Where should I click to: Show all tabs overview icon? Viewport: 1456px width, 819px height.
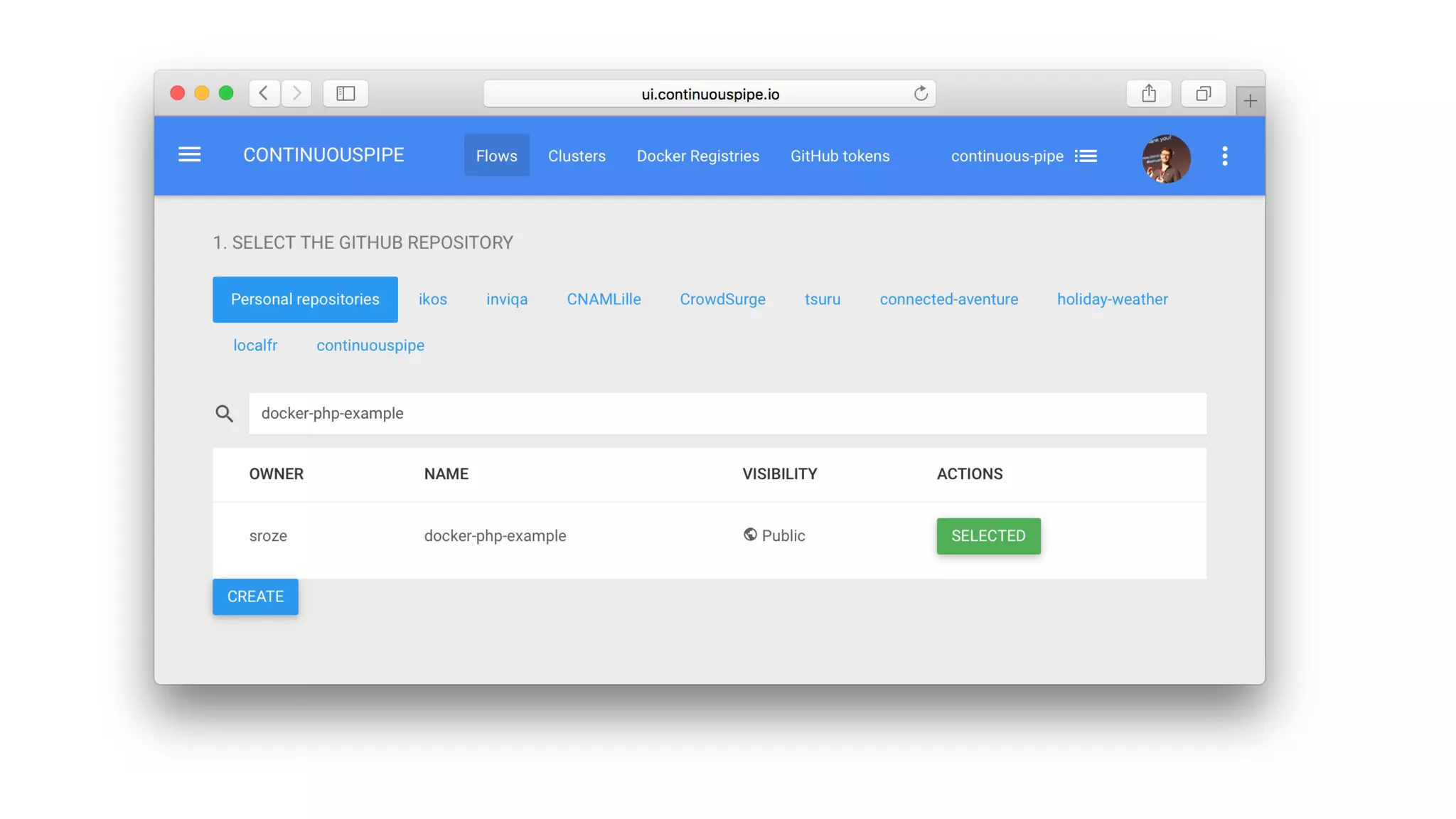1203,93
